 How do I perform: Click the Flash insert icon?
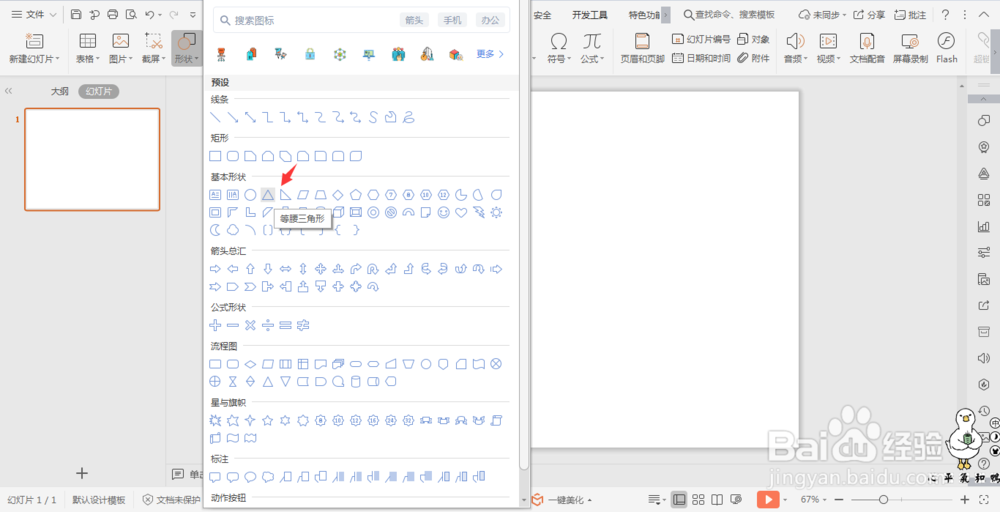tap(946, 48)
